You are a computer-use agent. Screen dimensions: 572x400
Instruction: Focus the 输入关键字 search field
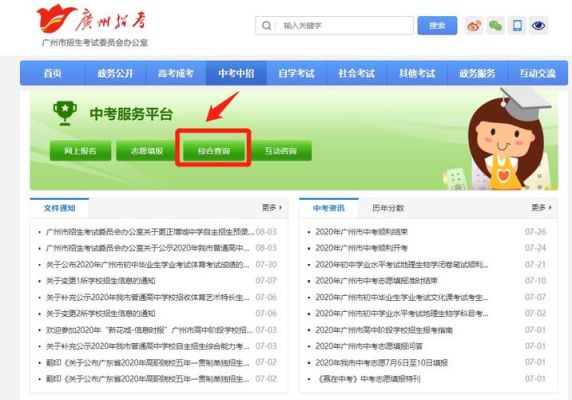pyautogui.click(x=345, y=26)
